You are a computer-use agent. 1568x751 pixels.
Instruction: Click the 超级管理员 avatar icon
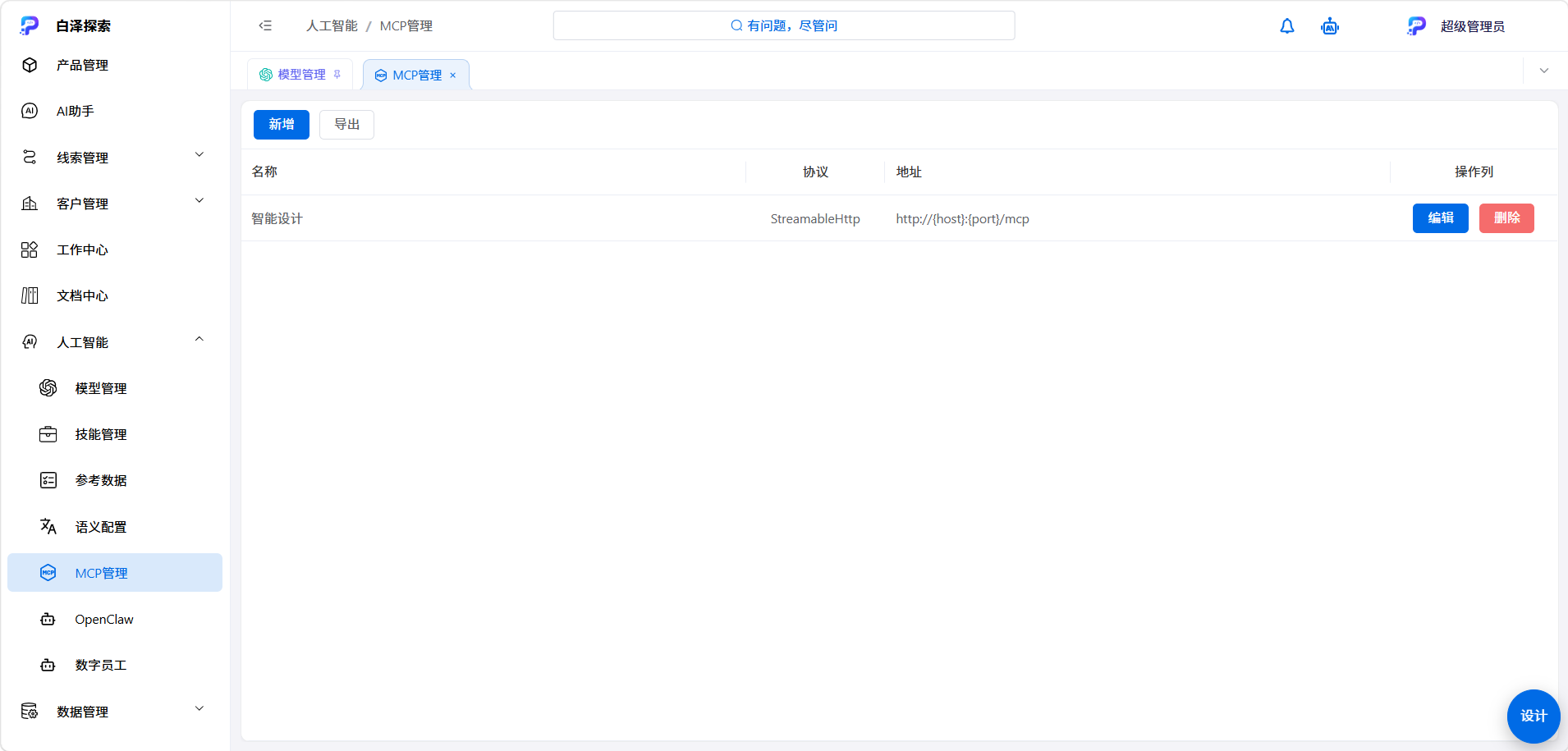coord(1417,26)
